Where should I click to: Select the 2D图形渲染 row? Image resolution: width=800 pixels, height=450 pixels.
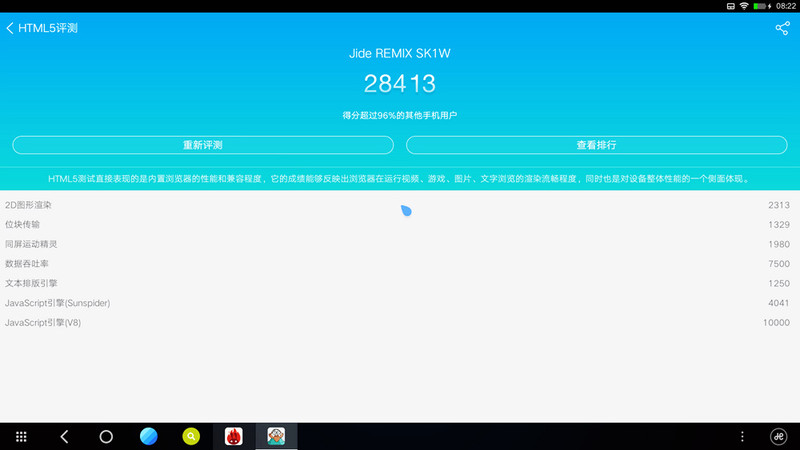pos(400,205)
